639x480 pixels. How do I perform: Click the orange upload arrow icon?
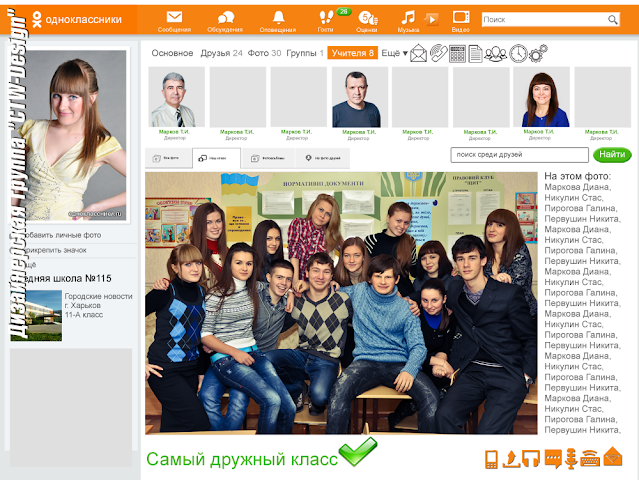[x=511, y=459]
